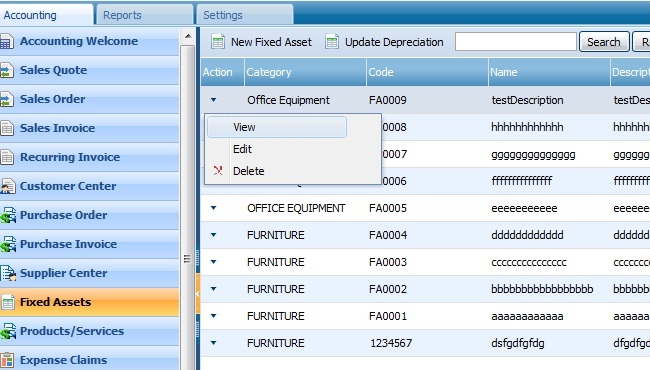Open action dropdown for FA0005 row
The height and width of the screenshot is (370, 650).
[213, 208]
